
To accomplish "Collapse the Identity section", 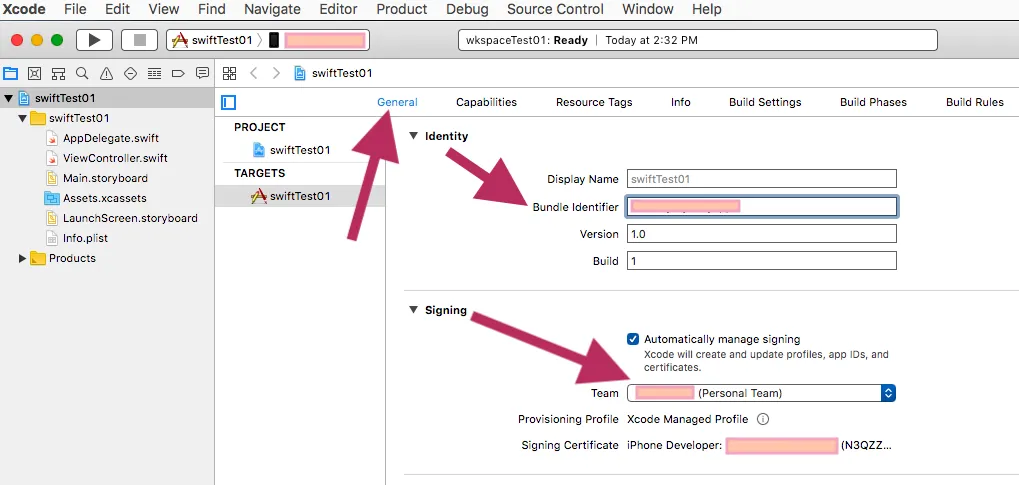I will tap(413, 136).
